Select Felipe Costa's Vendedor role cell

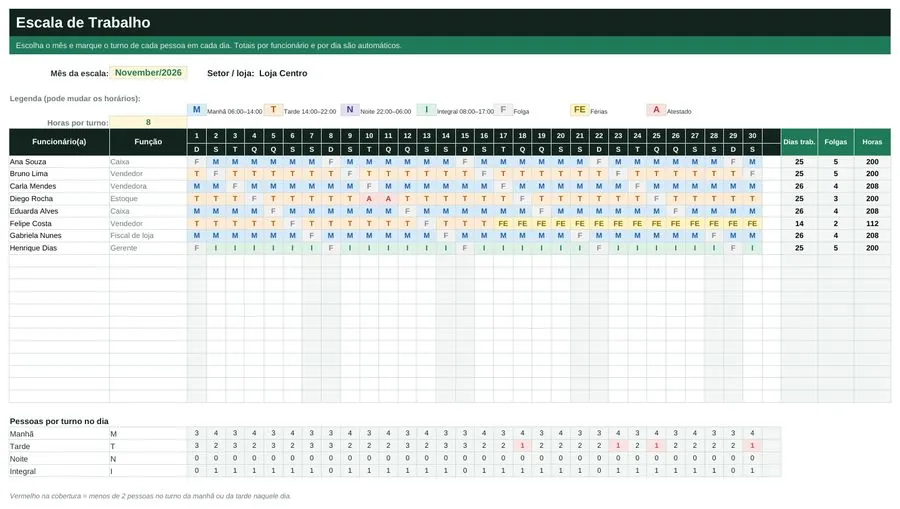point(148,224)
